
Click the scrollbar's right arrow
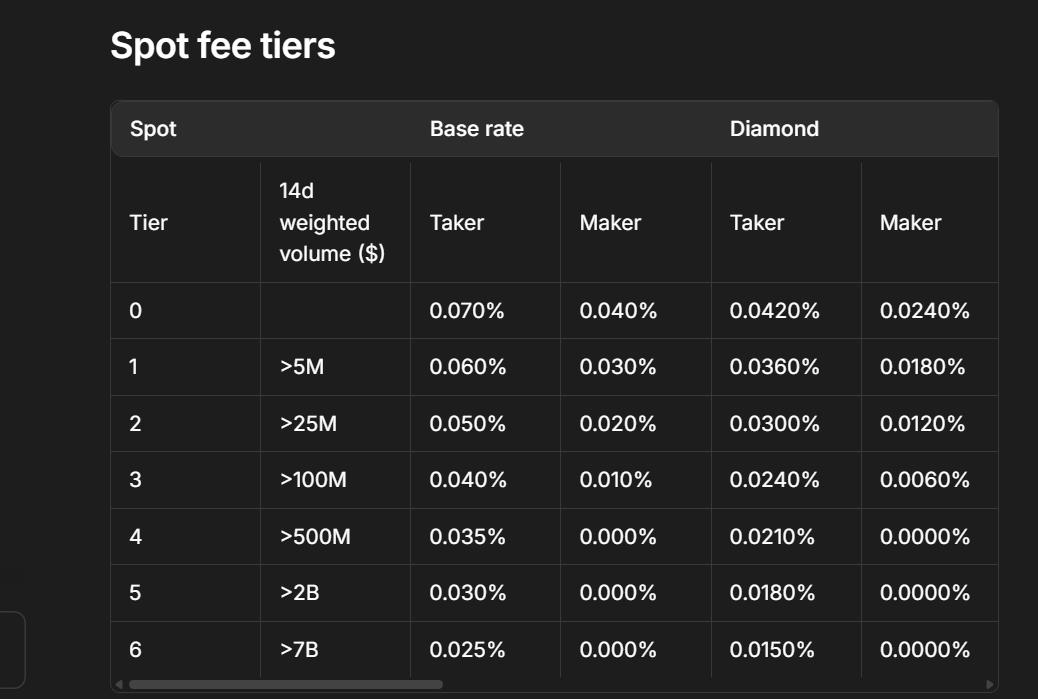(990, 685)
